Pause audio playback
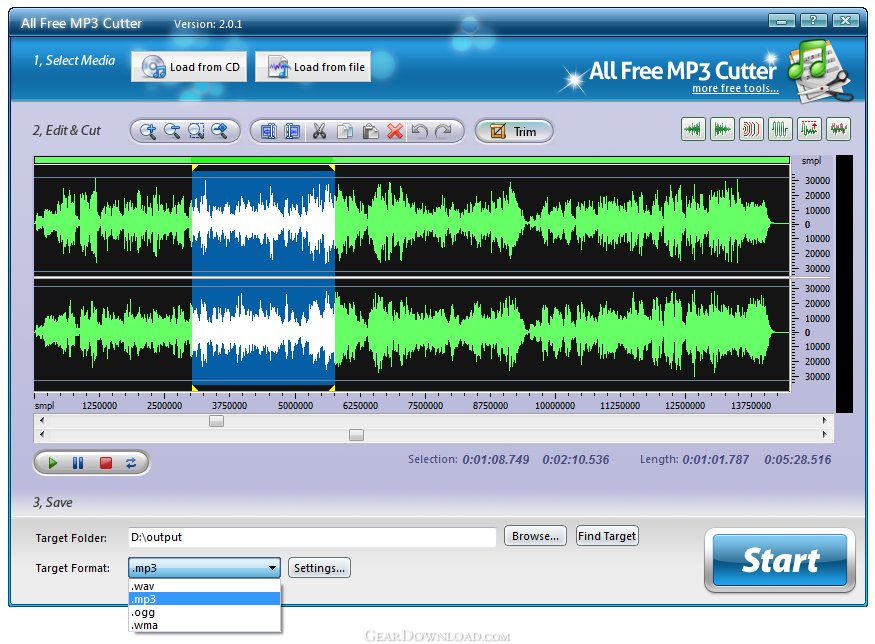This screenshot has height=644, width=875. 78,463
